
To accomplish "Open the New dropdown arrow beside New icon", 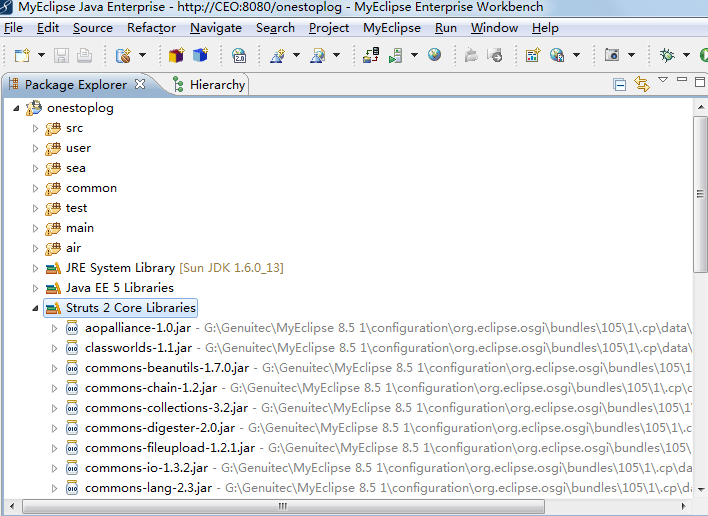I will click(x=42, y=55).
